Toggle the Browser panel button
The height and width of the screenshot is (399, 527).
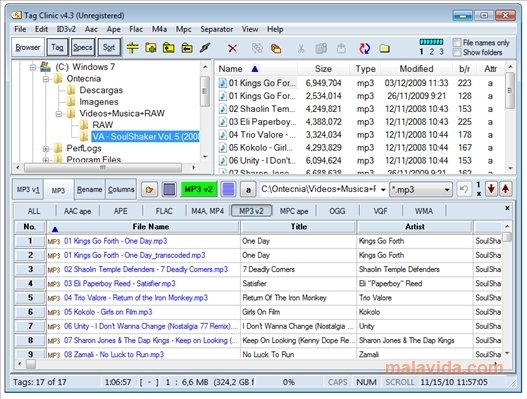coord(28,47)
